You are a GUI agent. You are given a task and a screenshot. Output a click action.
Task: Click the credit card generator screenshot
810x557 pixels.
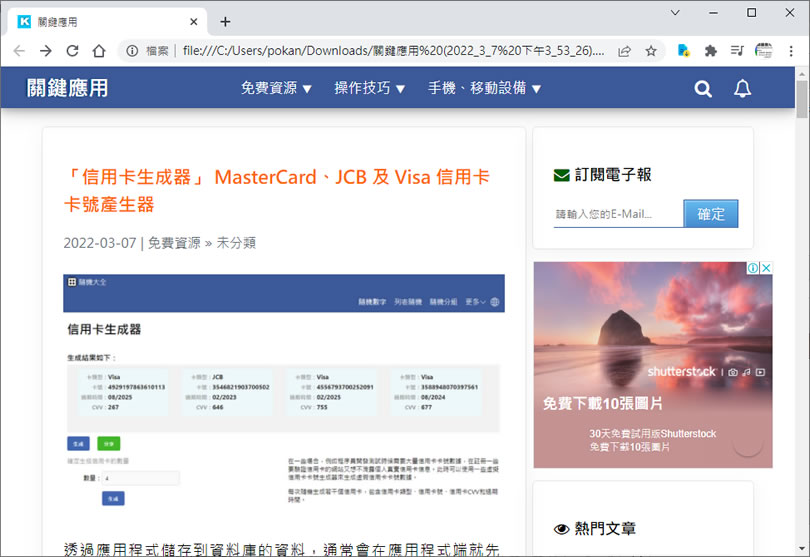click(x=284, y=391)
